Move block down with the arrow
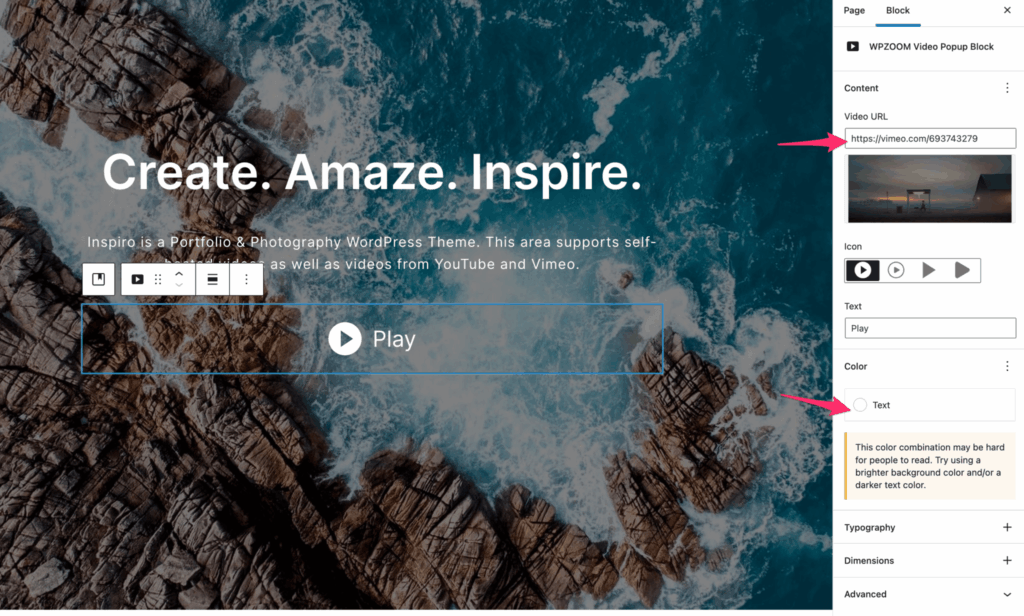 point(179,285)
